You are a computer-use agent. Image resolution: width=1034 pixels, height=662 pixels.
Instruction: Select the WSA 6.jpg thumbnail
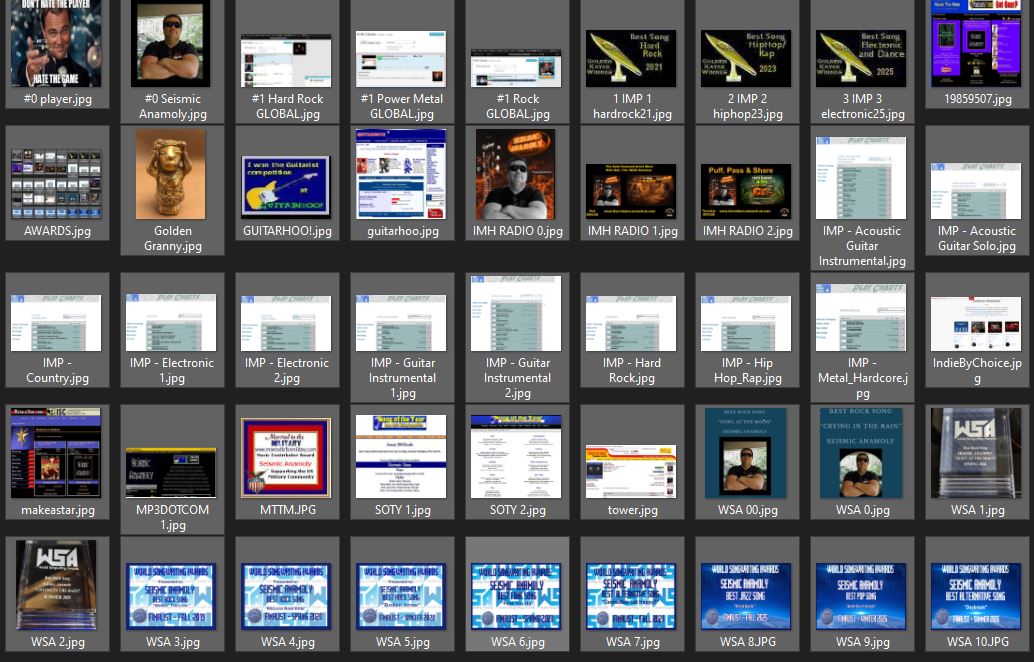click(517, 596)
